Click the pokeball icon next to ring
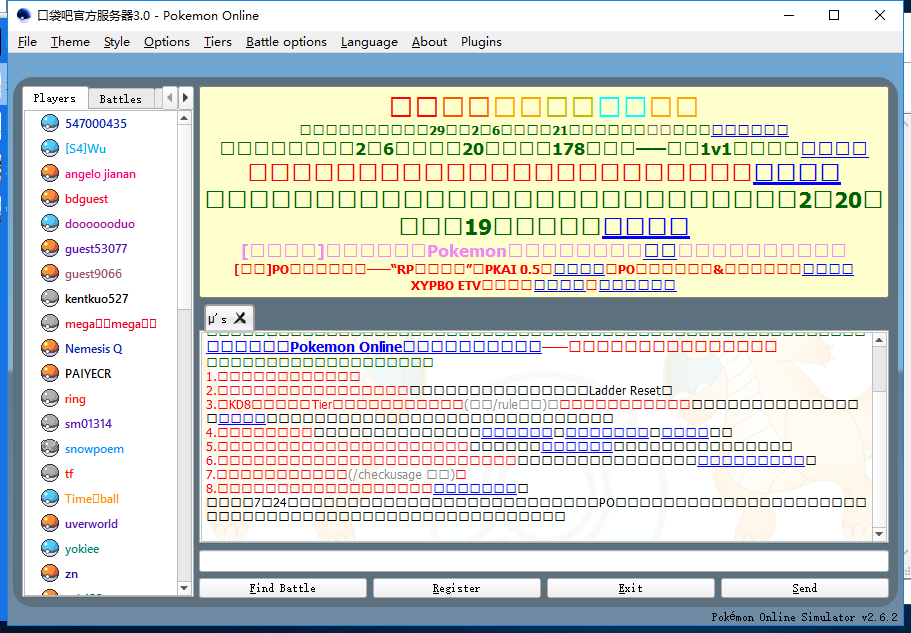Viewport: 911px width, 633px height. pos(50,398)
